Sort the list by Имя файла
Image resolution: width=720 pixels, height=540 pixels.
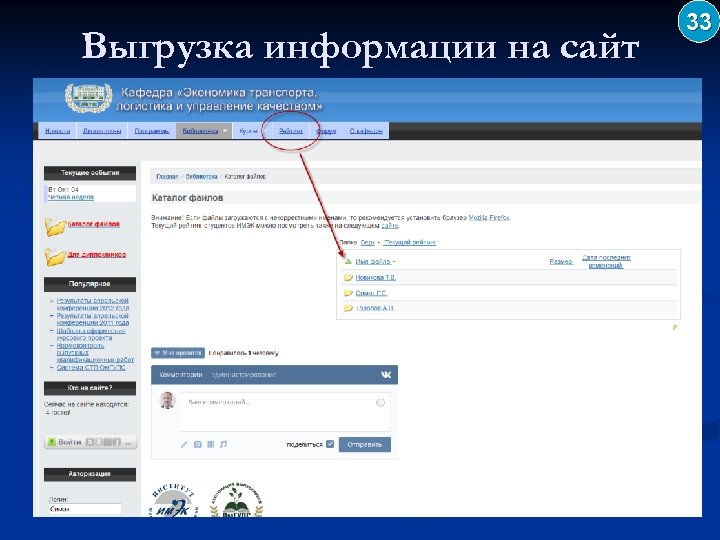point(373,261)
